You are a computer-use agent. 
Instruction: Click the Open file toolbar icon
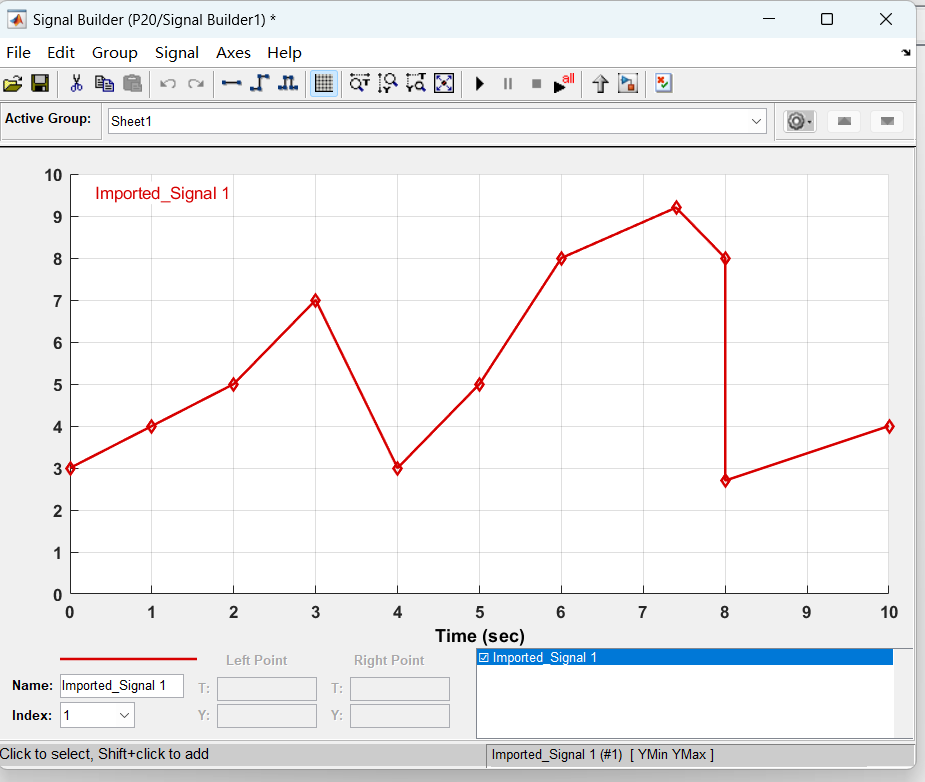[12, 84]
